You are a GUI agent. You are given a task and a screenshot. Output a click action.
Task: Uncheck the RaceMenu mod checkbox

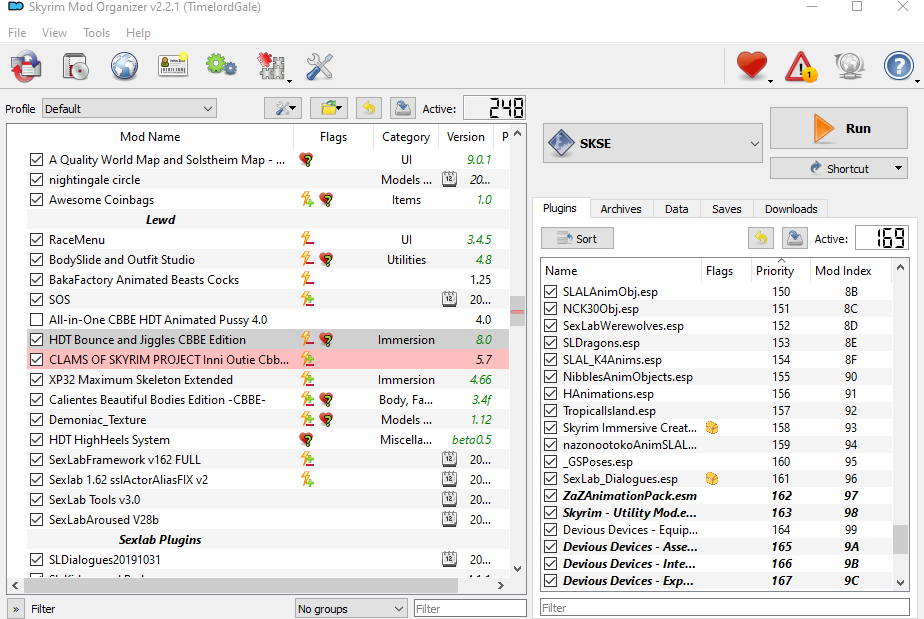tap(37, 239)
